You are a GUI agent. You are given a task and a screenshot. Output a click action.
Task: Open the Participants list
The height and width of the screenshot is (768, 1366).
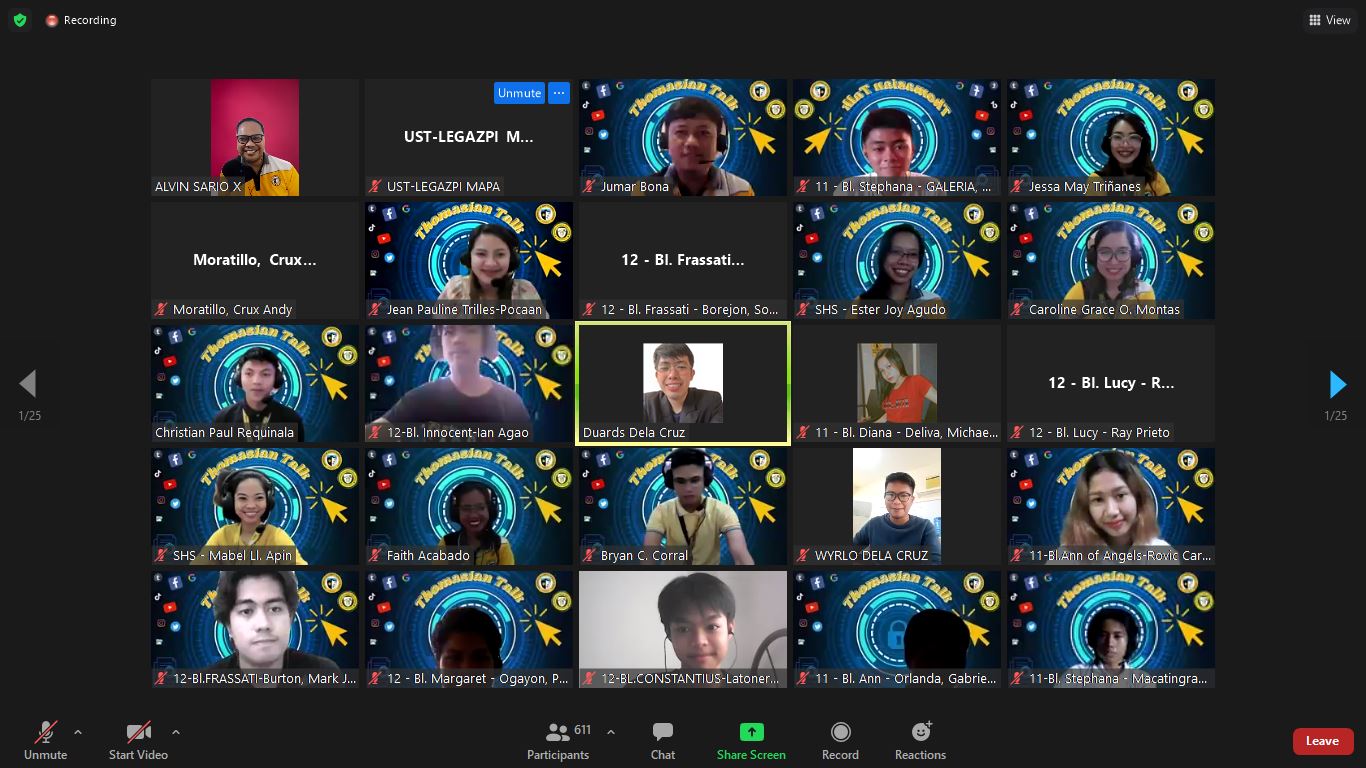pyautogui.click(x=558, y=741)
